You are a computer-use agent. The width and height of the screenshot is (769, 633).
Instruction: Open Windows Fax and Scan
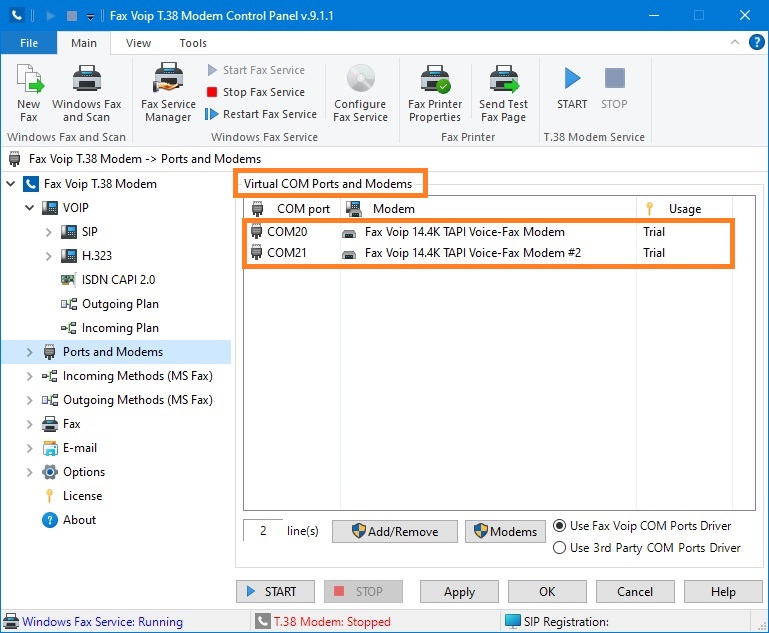pyautogui.click(x=86, y=93)
